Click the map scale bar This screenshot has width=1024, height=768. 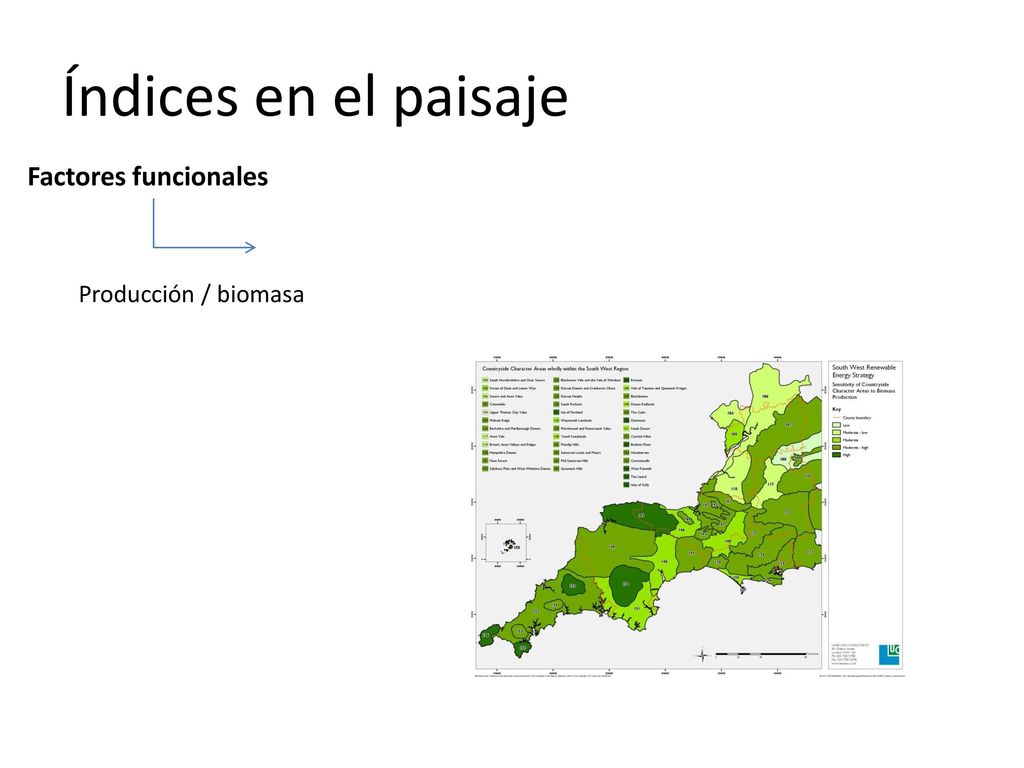click(761, 654)
